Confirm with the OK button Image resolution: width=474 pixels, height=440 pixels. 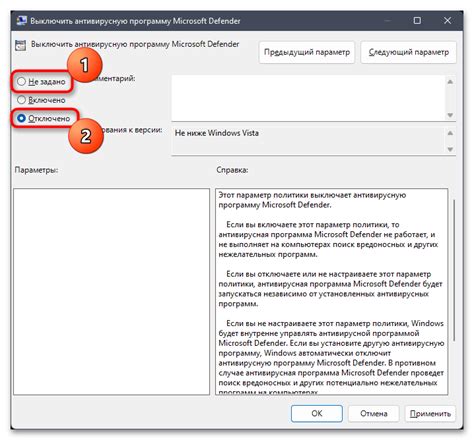[x=317, y=414]
